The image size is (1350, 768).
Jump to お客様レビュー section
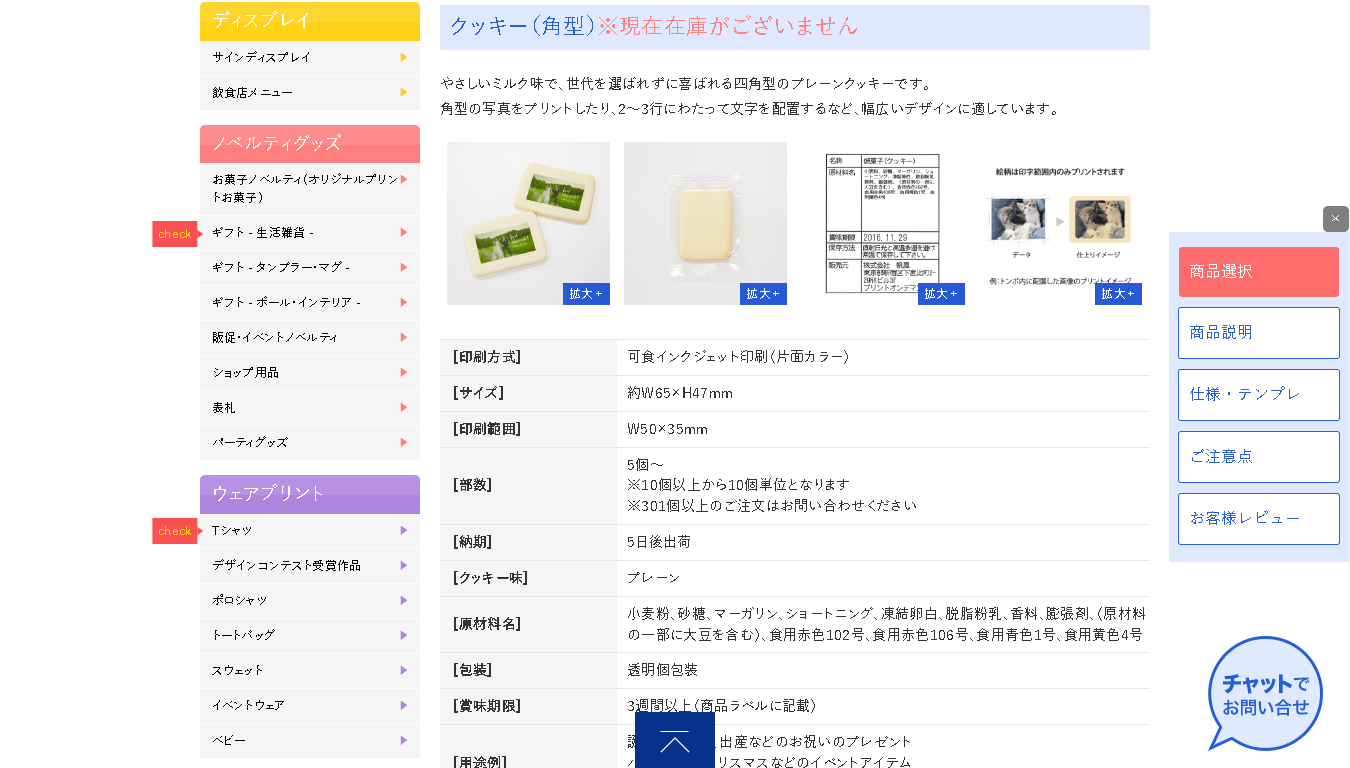1259,519
